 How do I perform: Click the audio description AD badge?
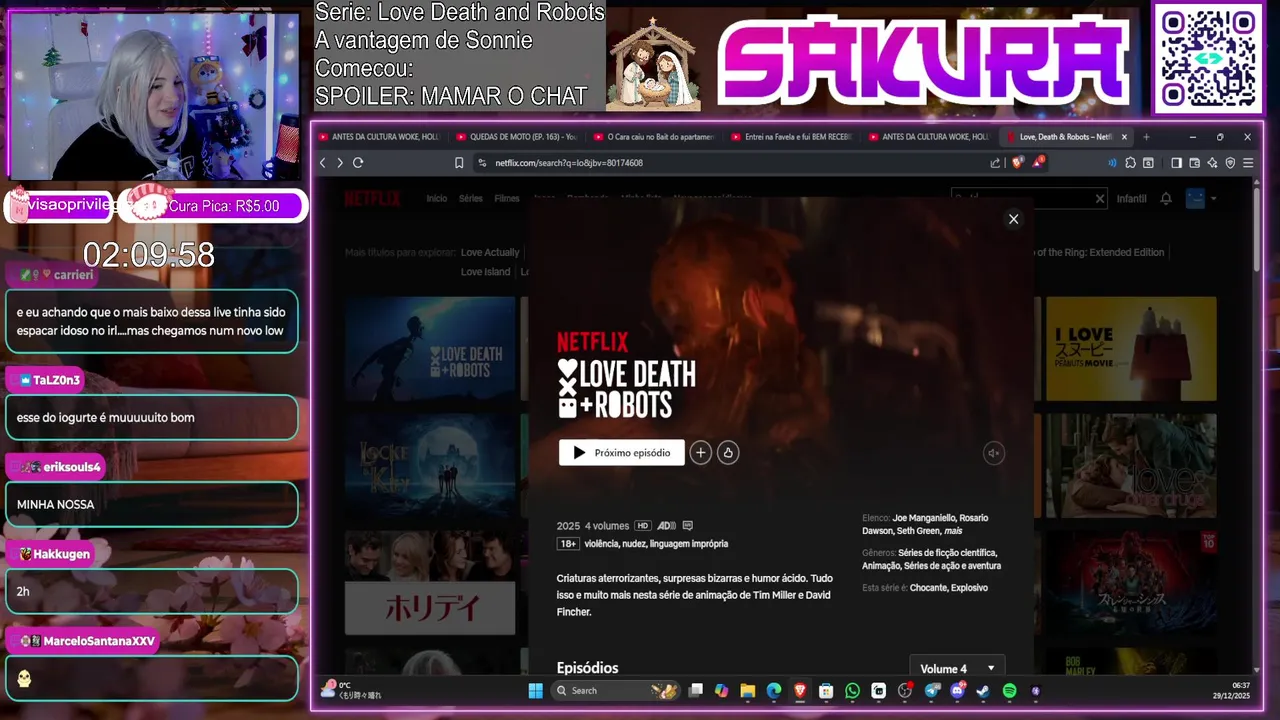click(666, 526)
